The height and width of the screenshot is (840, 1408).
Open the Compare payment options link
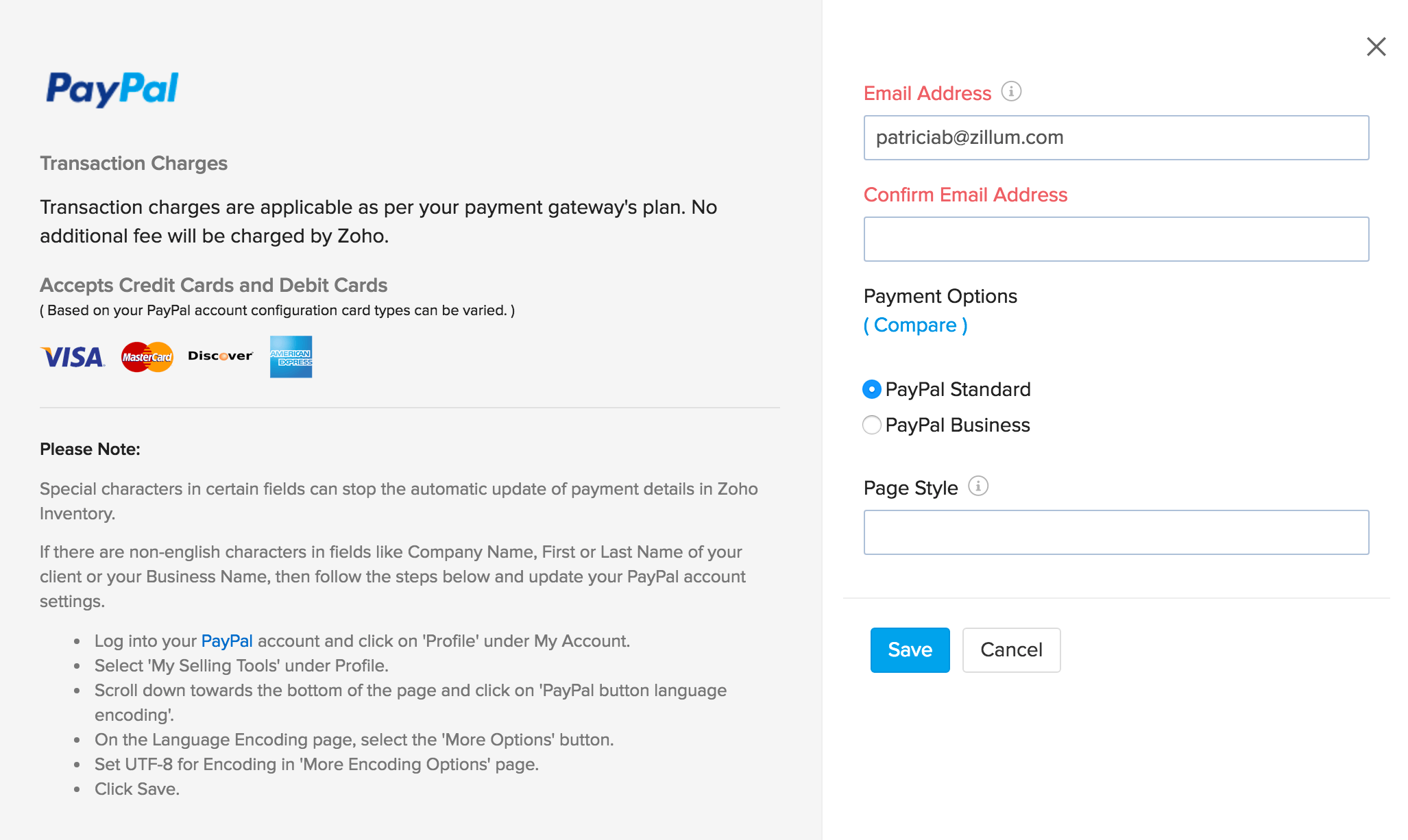915,325
